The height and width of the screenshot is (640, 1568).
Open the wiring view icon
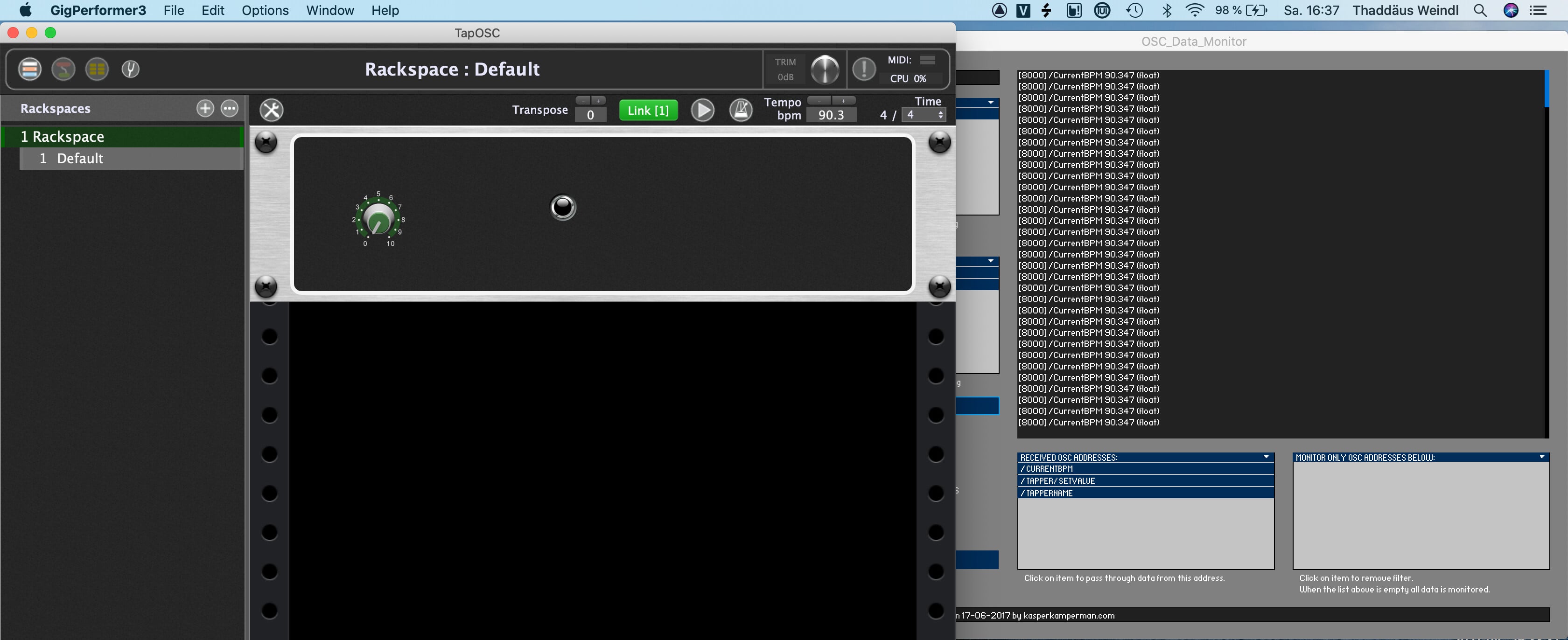point(63,70)
